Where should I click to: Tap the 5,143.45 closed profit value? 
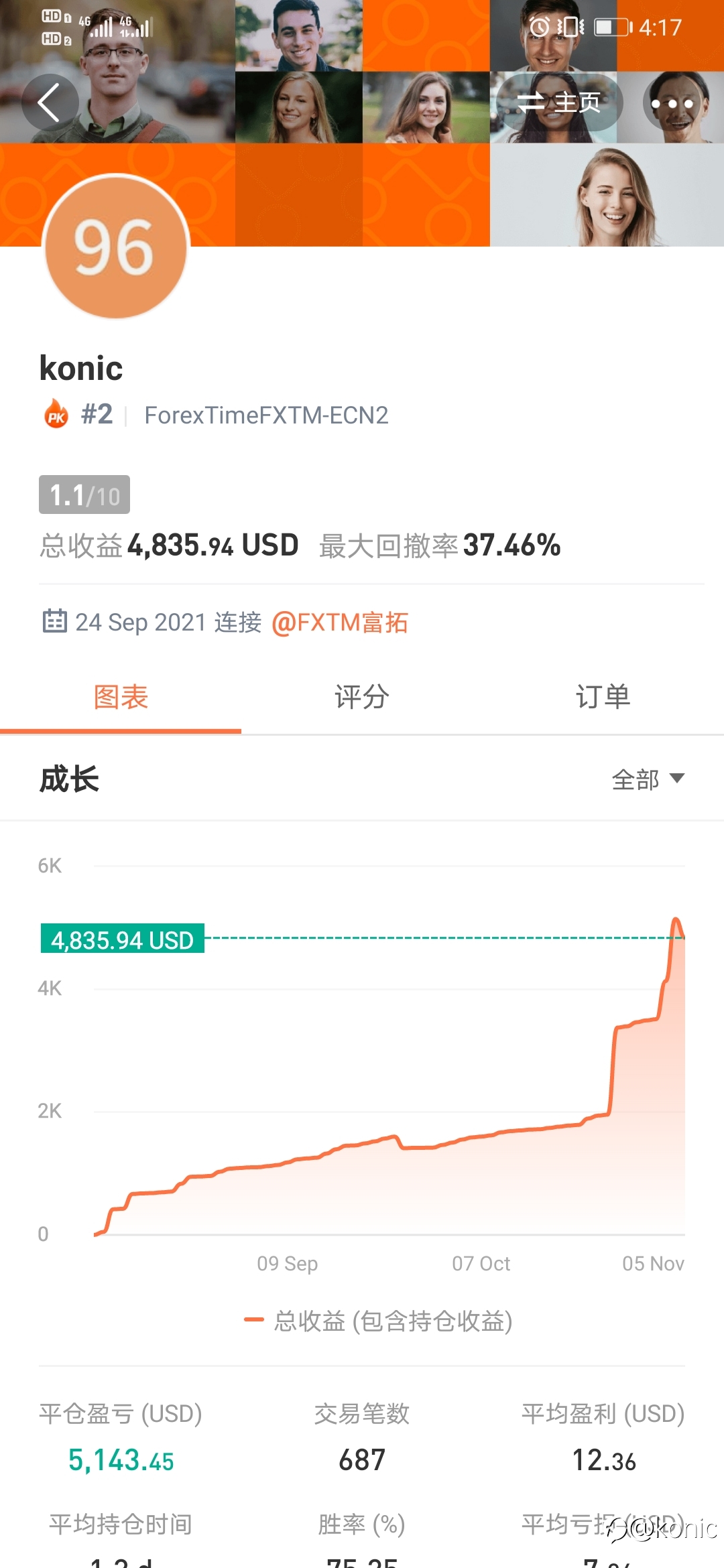(x=121, y=1460)
